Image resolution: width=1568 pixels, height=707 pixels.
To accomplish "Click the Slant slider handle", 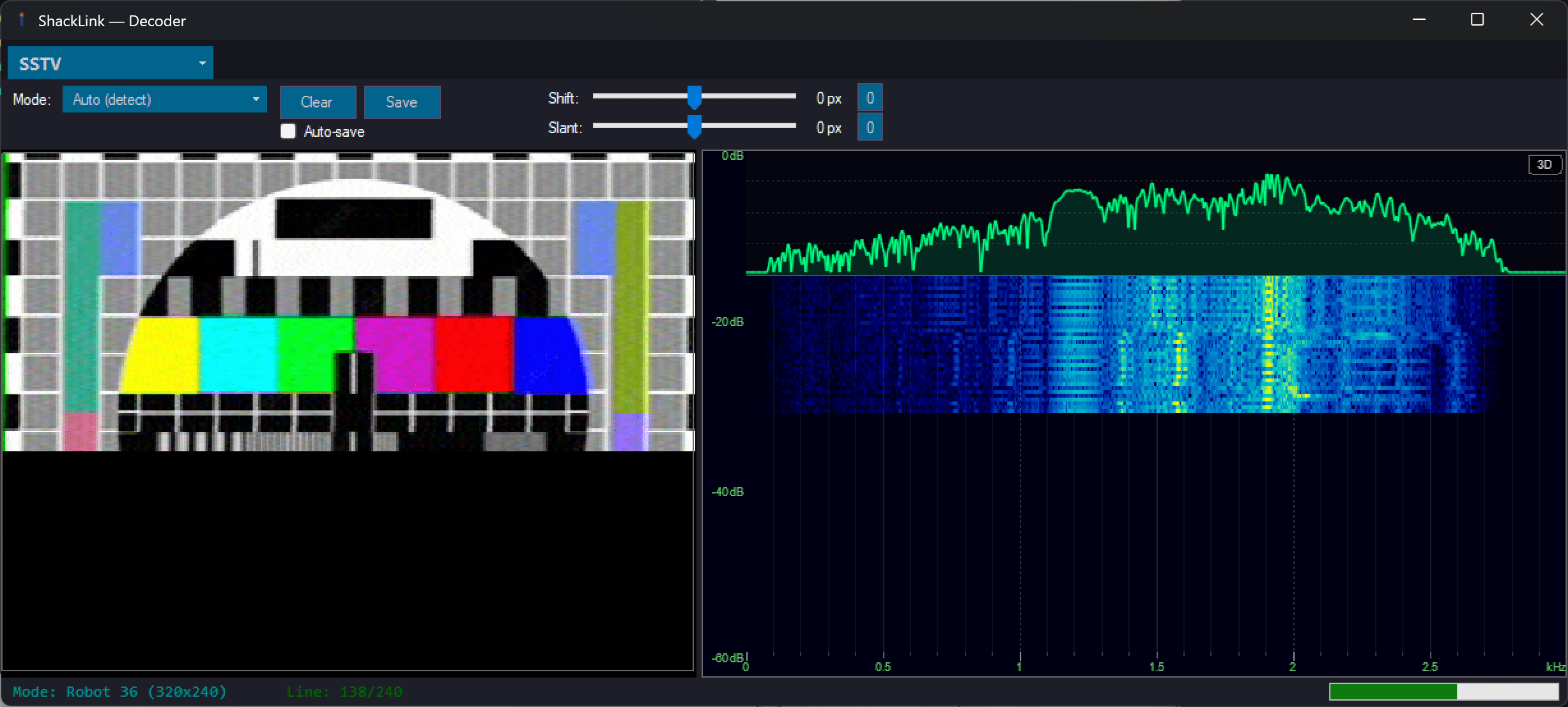I will pos(695,127).
